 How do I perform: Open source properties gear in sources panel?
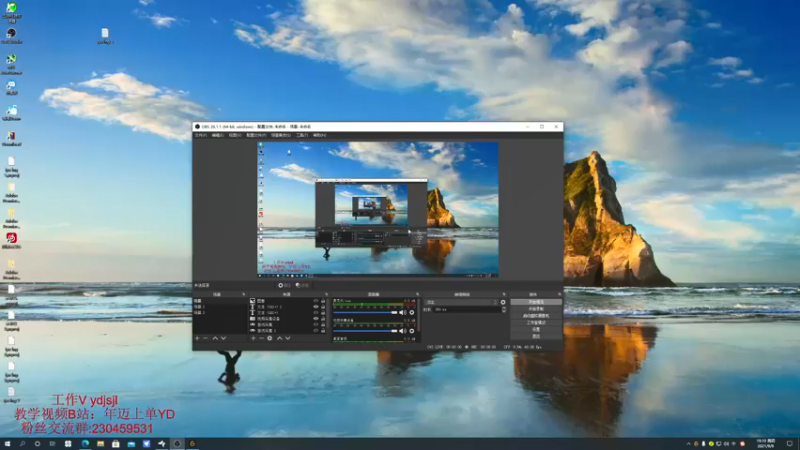[x=270, y=338]
